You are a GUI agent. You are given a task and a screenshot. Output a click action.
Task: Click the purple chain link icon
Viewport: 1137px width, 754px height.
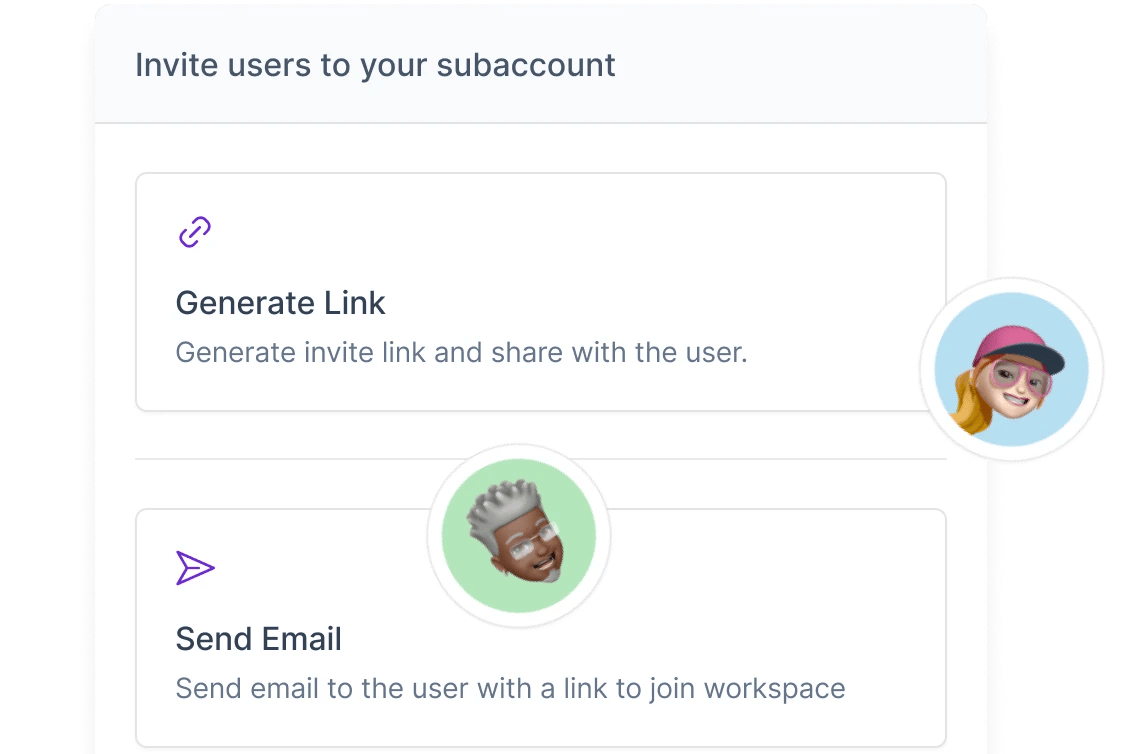coord(194,233)
